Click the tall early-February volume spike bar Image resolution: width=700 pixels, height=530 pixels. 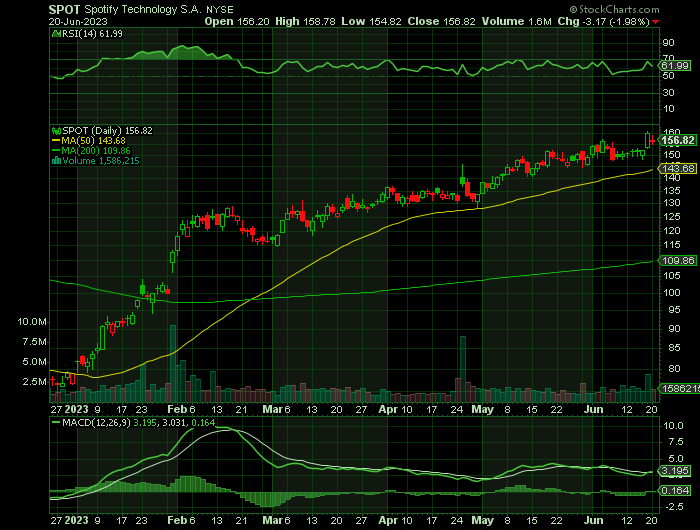tap(173, 363)
